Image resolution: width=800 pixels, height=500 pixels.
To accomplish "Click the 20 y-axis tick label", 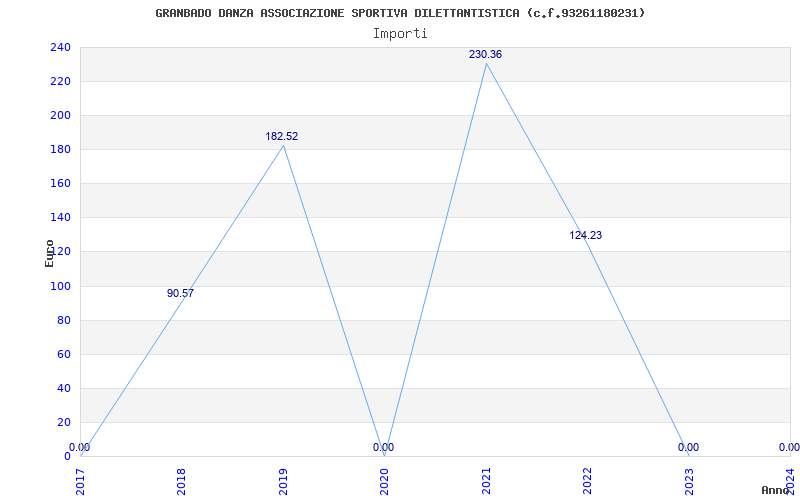I will (63, 422).
